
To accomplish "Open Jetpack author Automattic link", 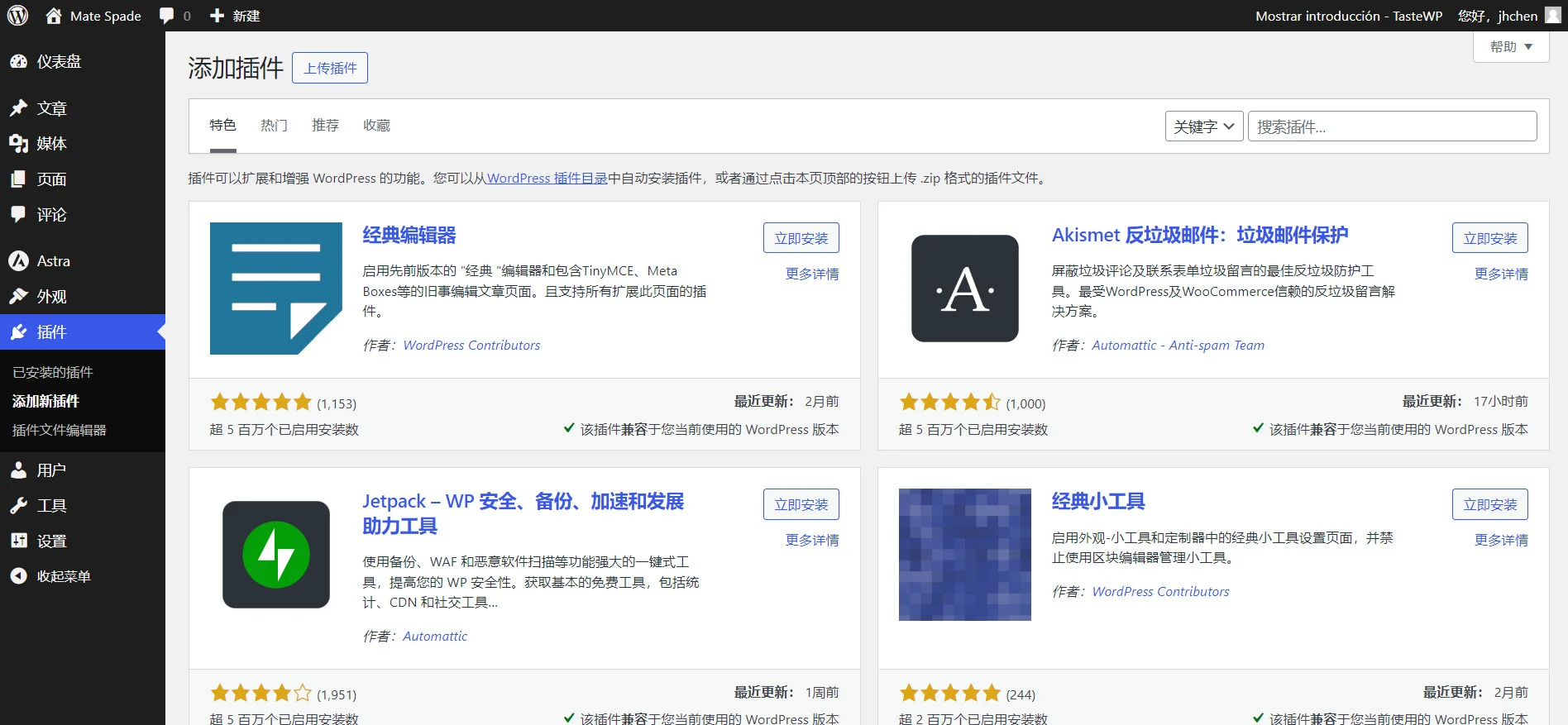I will 435,637.
